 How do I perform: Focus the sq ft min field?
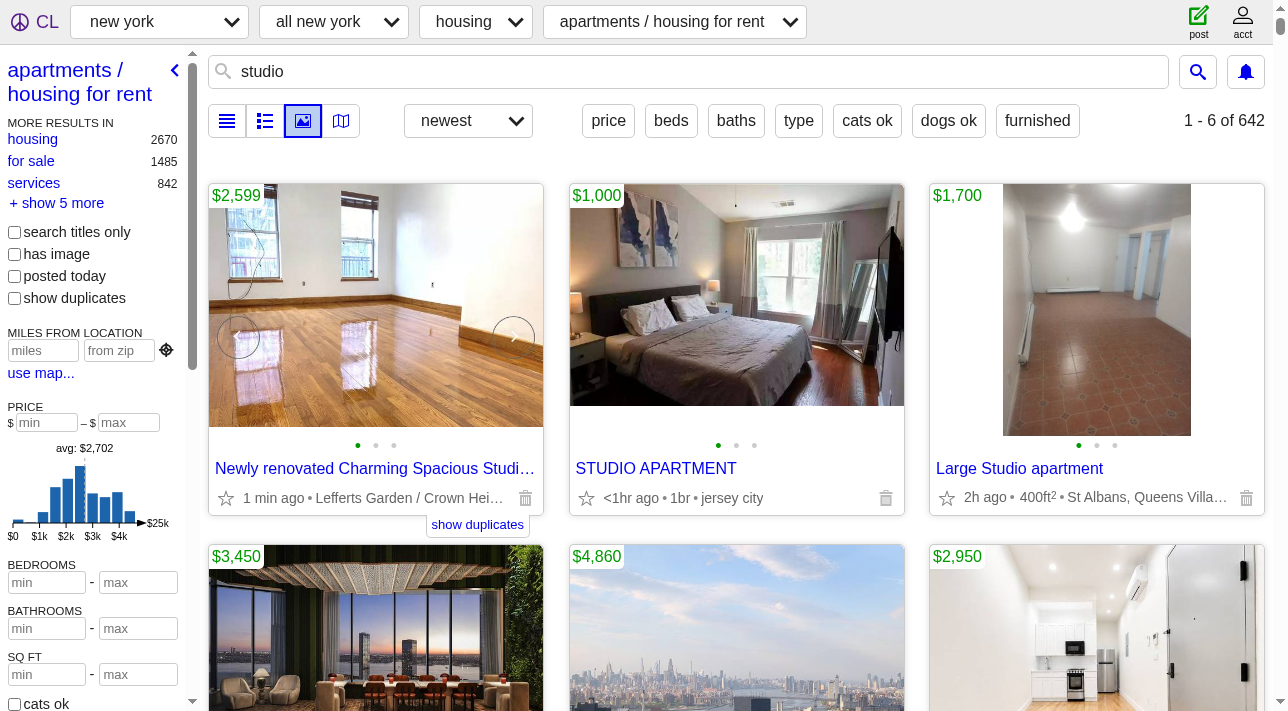pos(47,675)
